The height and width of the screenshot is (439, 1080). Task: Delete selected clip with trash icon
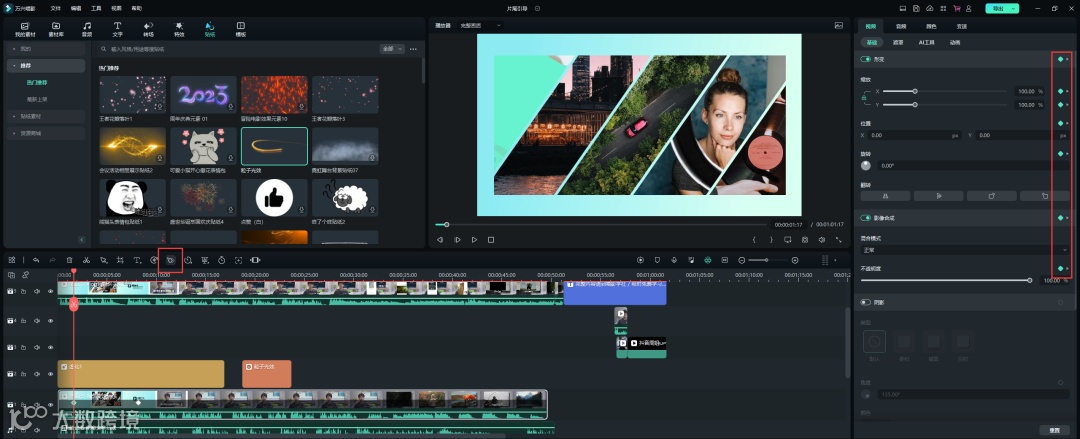70,260
